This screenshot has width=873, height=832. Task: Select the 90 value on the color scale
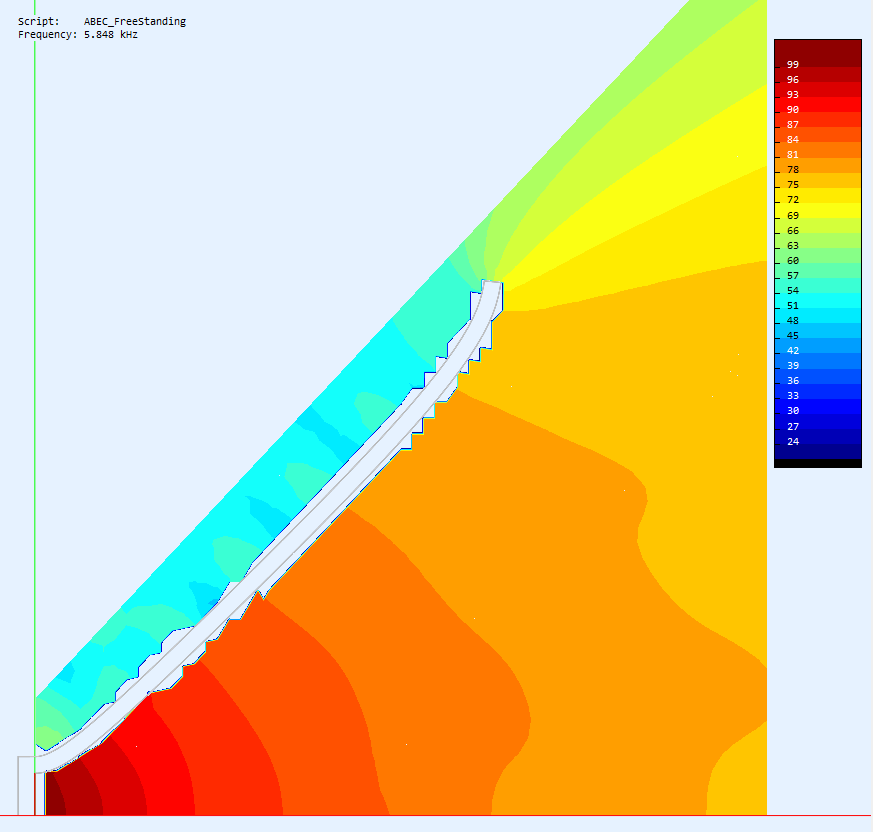tap(793, 110)
